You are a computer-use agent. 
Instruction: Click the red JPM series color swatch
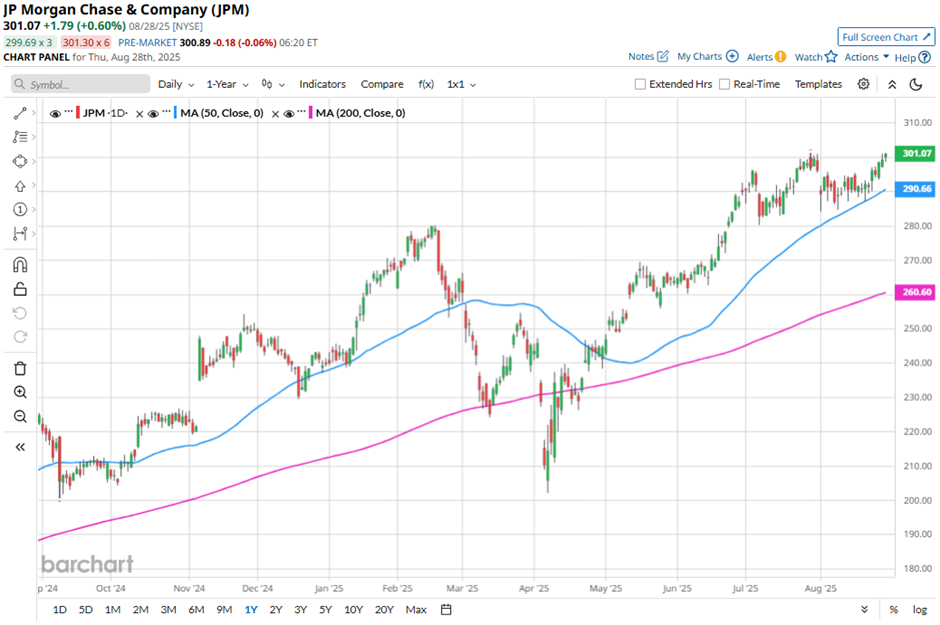point(78,113)
